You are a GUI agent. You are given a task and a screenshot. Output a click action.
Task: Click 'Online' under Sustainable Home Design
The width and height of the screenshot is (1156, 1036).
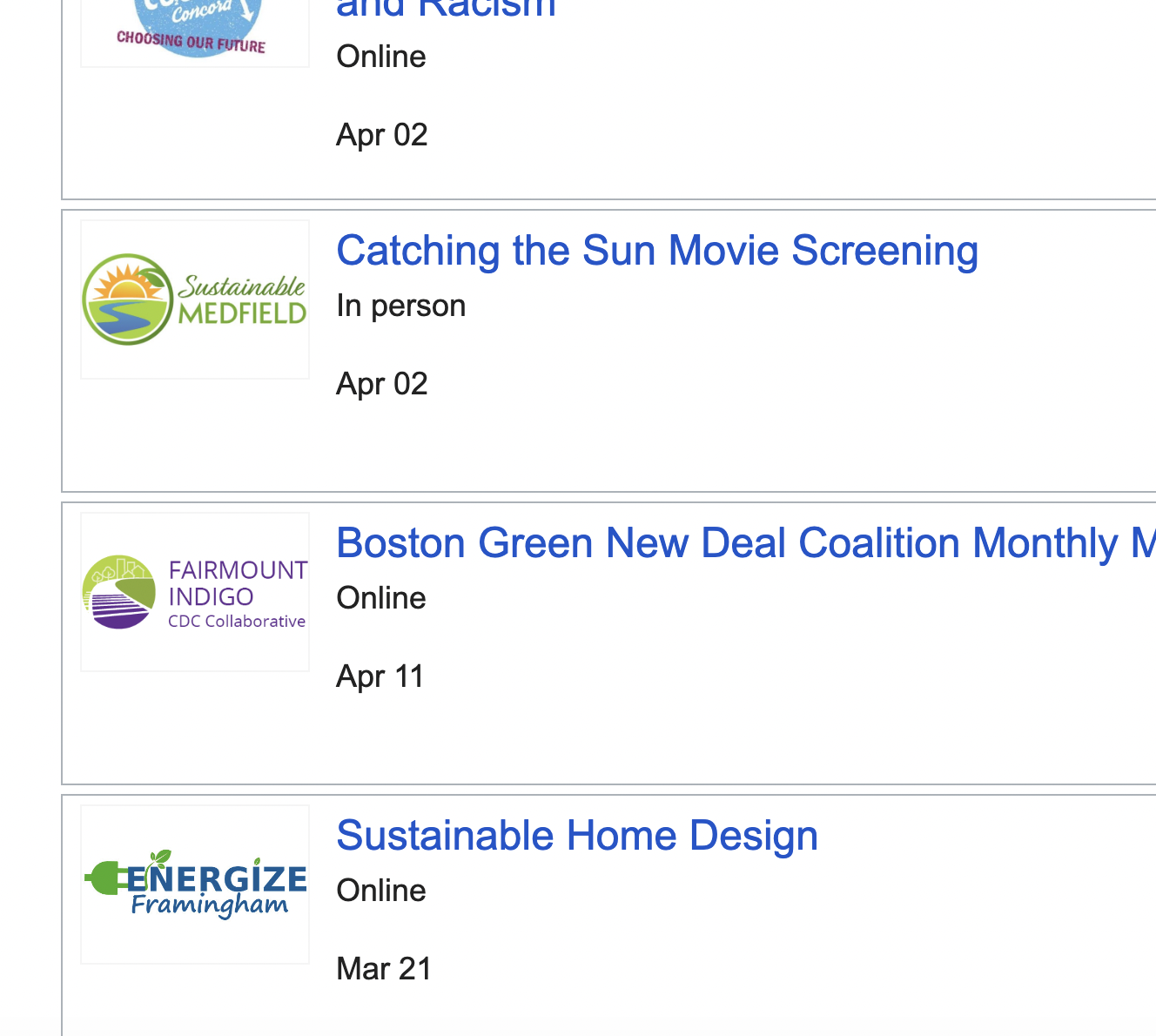click(x=380, y=890)
